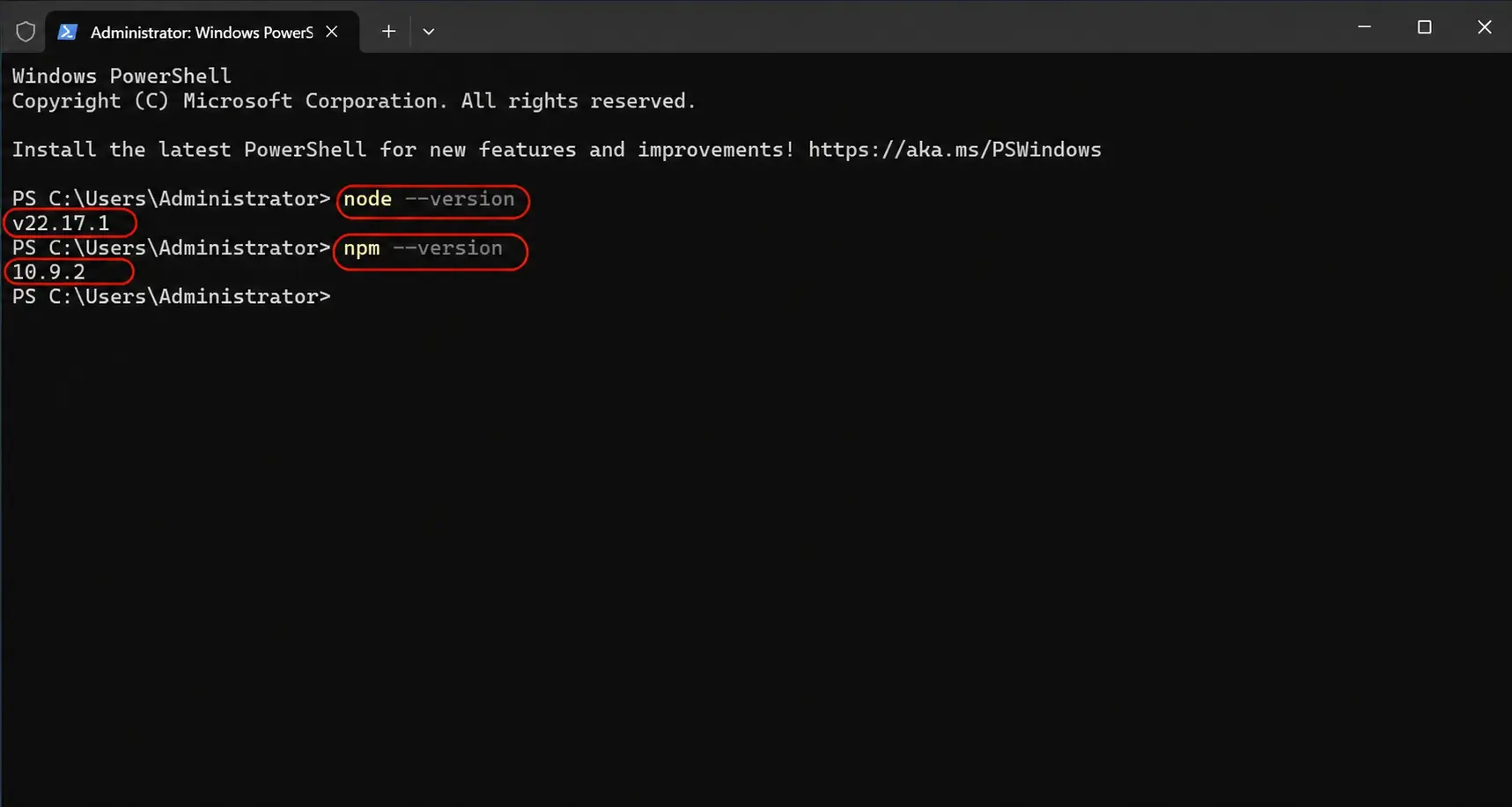Expand the new tab profile dropdown
Image resolution: width=1512 pixels, height=807 pixels.
pos(429,32)
